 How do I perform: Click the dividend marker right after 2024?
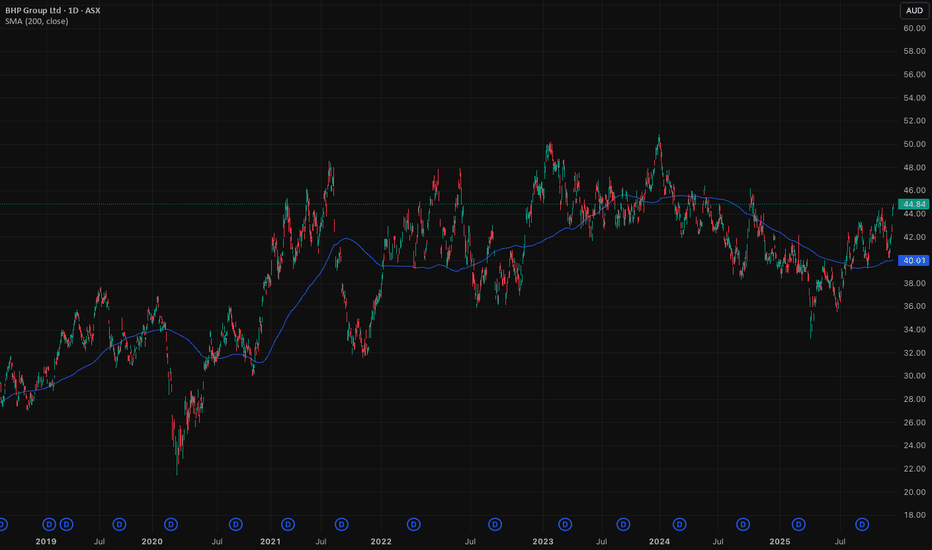[x=680, y=523]
